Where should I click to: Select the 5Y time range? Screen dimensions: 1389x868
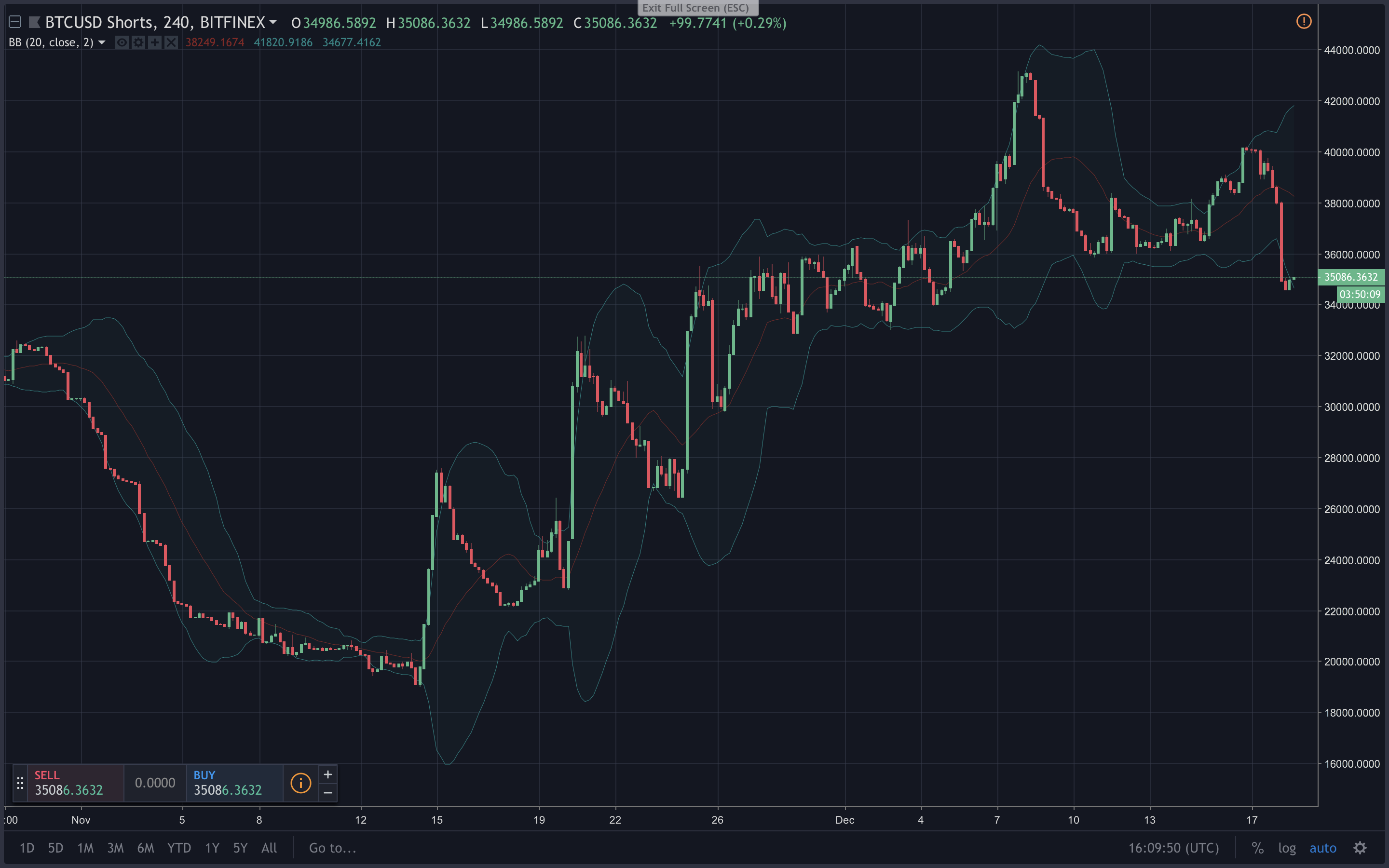point(241,848)
